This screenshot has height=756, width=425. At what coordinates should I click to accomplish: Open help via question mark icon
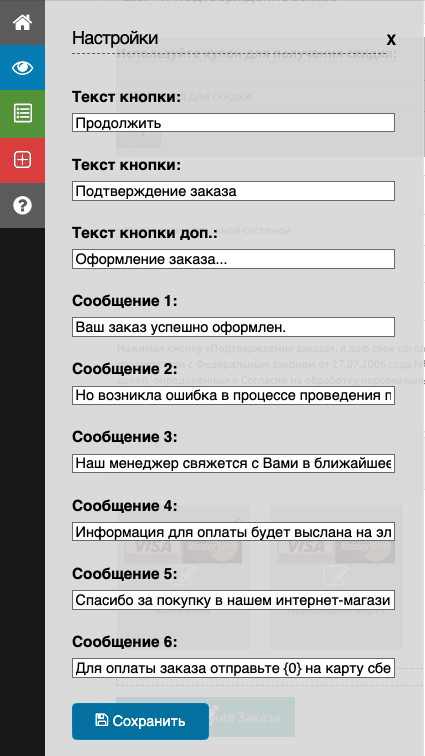[22, 206]
